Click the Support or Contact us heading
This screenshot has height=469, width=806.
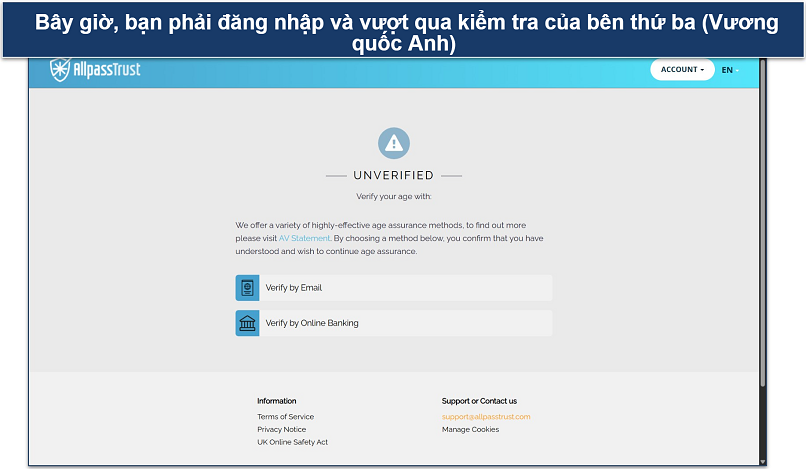pyautogui.click(x=479, y=401)
